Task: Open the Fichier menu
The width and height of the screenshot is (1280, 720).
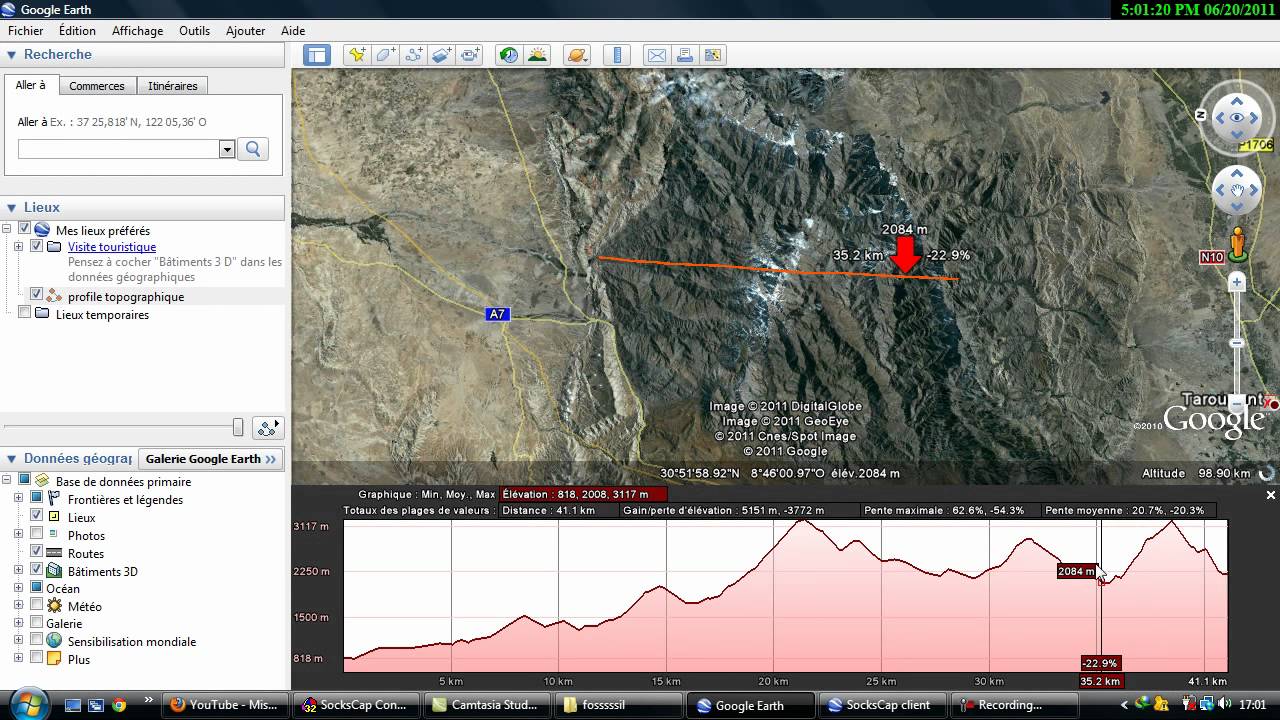Action: pyautogui.click(x=26, y=31)
